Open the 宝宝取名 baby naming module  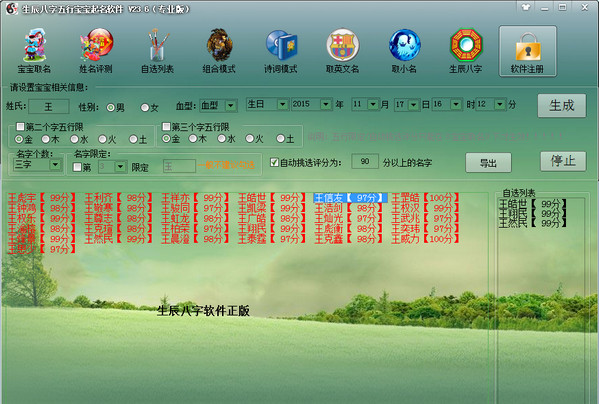coord(34,50)
